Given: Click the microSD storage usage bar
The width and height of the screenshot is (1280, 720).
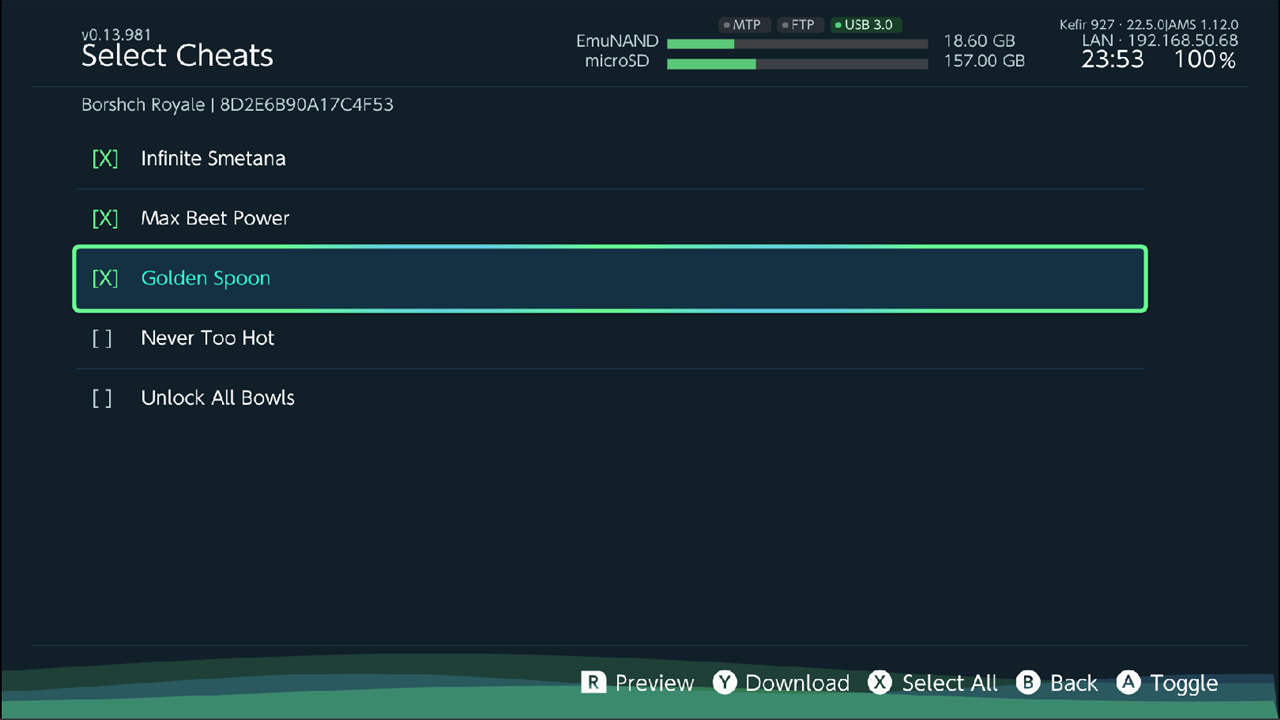Looking at the screenshot, I should click(797, 64).
